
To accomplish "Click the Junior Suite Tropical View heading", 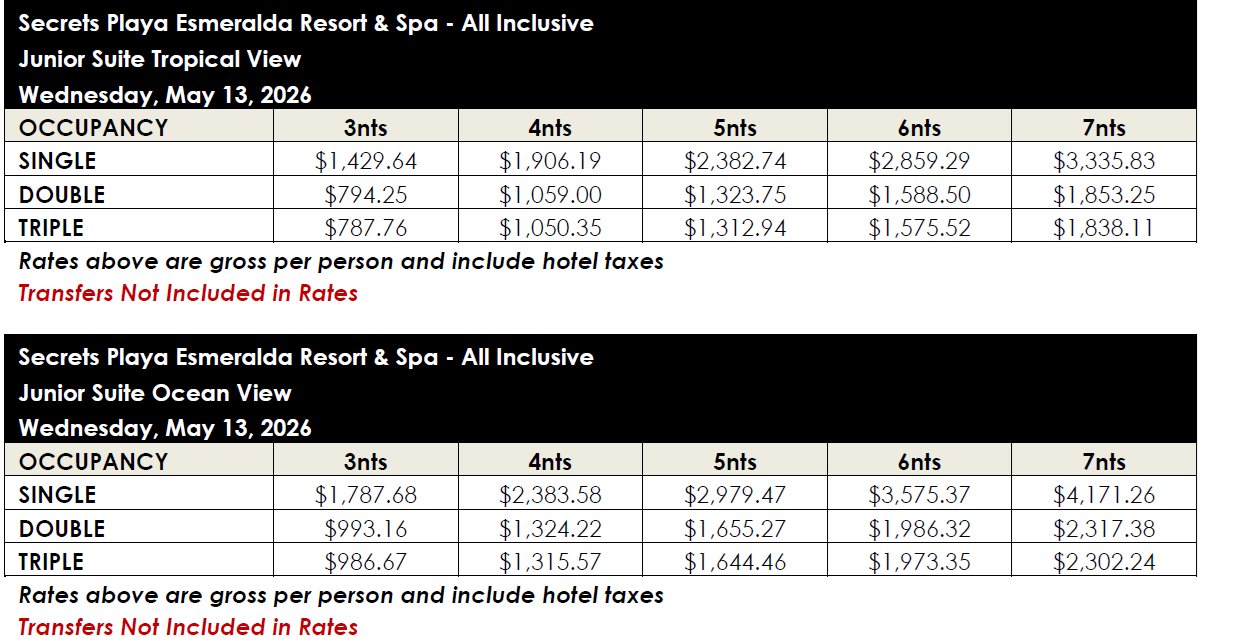I will [160, 59].
